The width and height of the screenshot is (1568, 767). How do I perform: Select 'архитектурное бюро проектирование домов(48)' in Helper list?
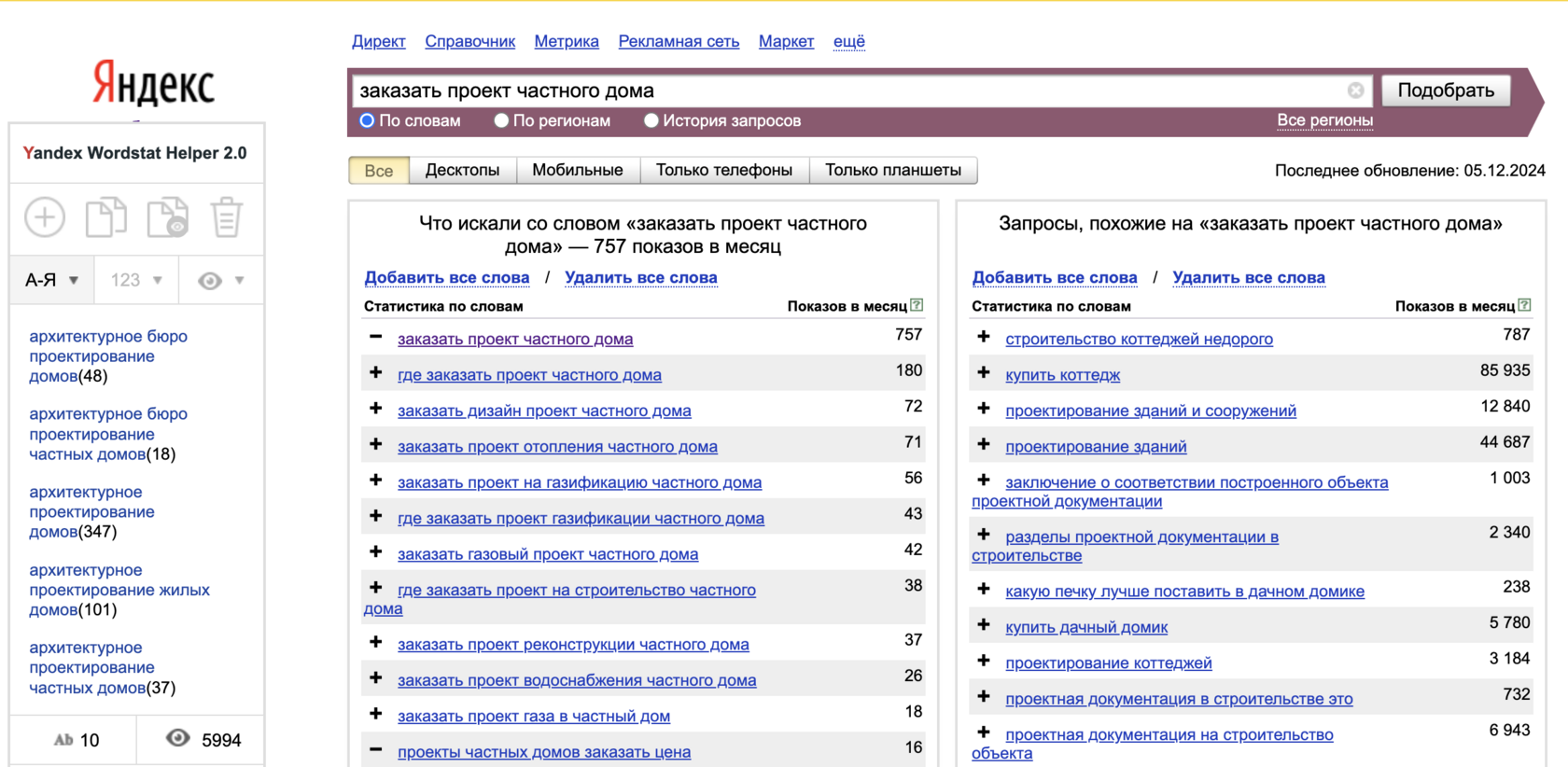pos(108,356)
